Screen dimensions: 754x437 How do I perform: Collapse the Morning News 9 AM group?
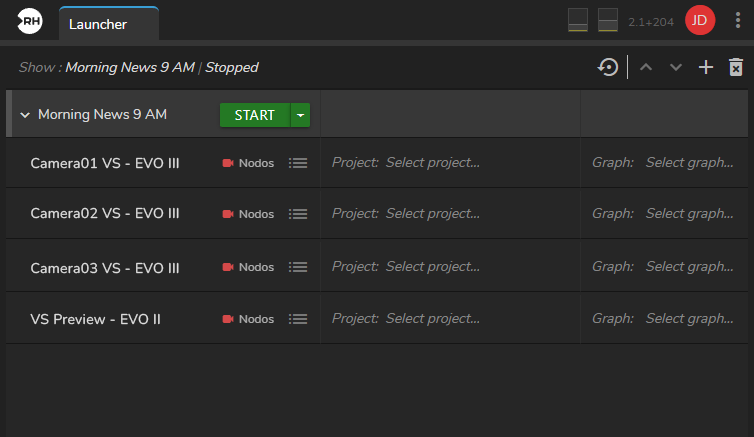point(25,115)
